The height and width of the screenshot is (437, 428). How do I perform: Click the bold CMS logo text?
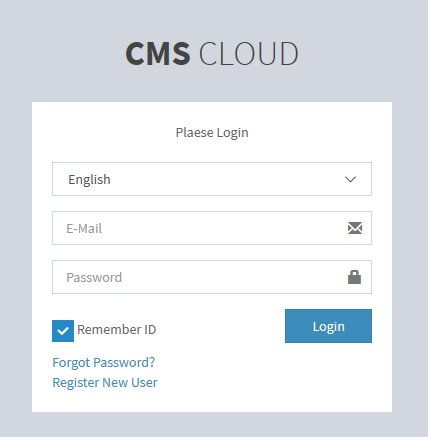click(x=158, y=53)
